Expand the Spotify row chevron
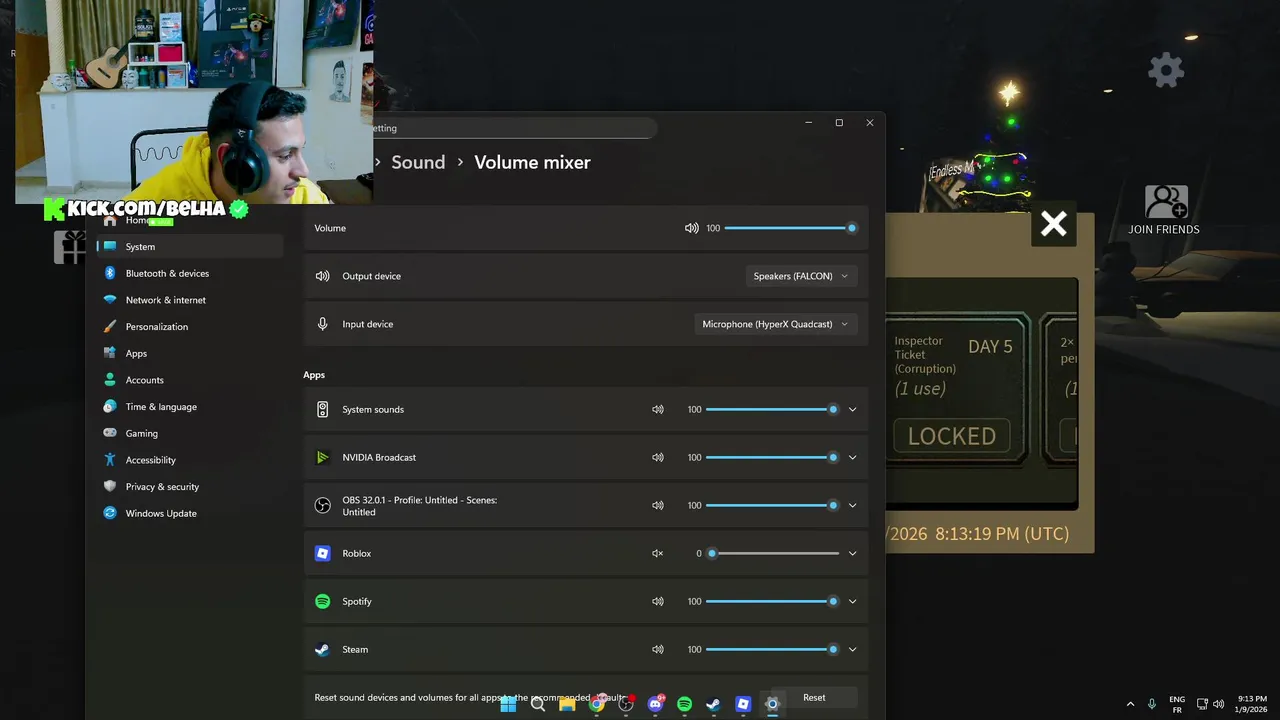 [852, 601]
